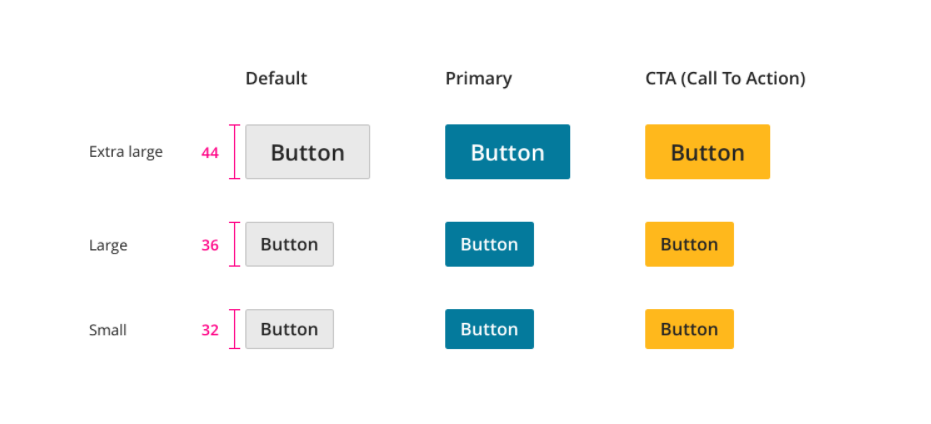Click the Small row label
Viewport: 931px width, 424px height.
108,330
